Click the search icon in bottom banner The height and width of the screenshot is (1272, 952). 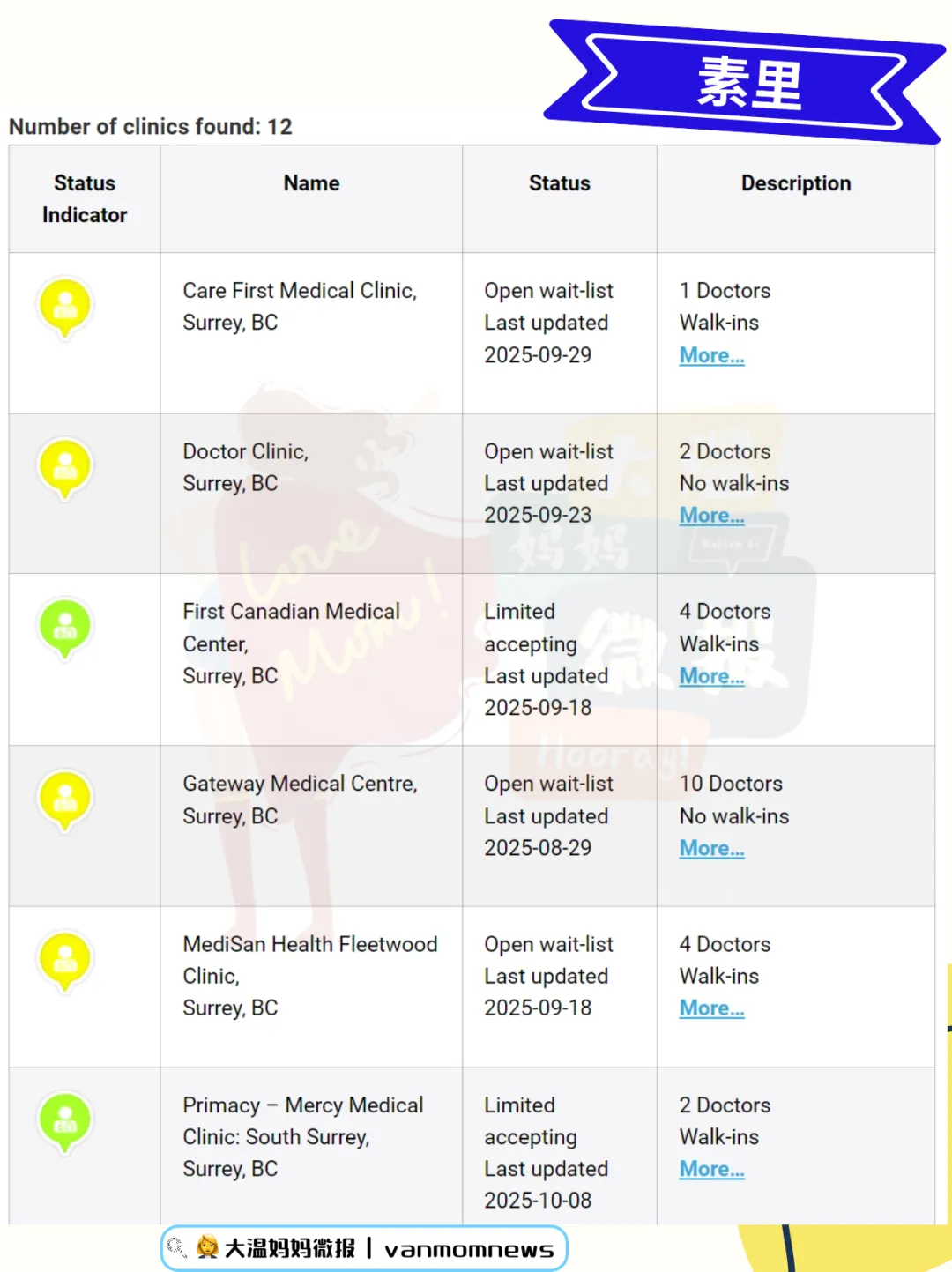176,1247
